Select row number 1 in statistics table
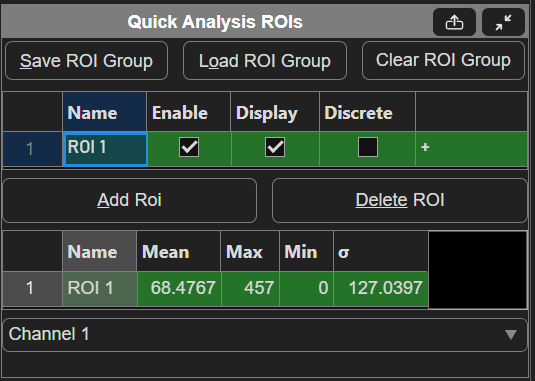 pyautogui.click(x=32, y=289)
